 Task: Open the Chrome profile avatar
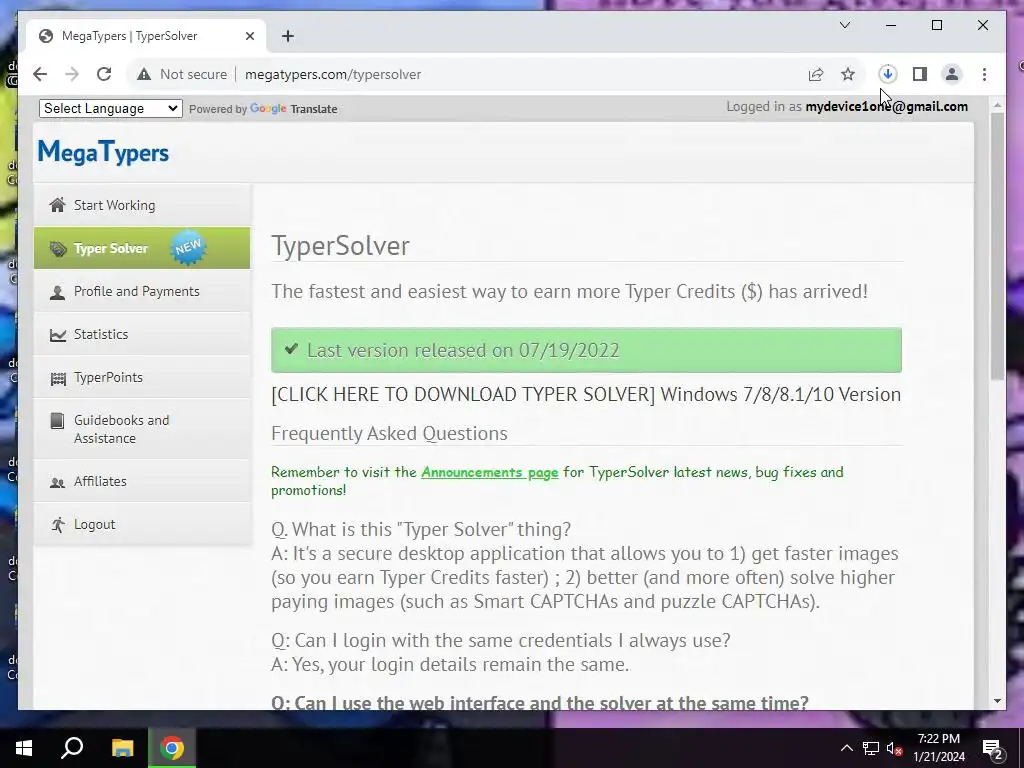click(x=952, y=74)
